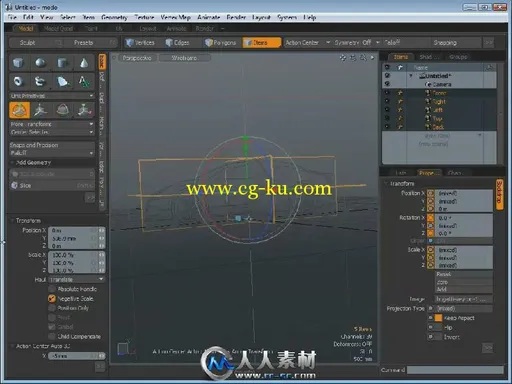Click the viewport move pan icon

(x=343, y=58)
